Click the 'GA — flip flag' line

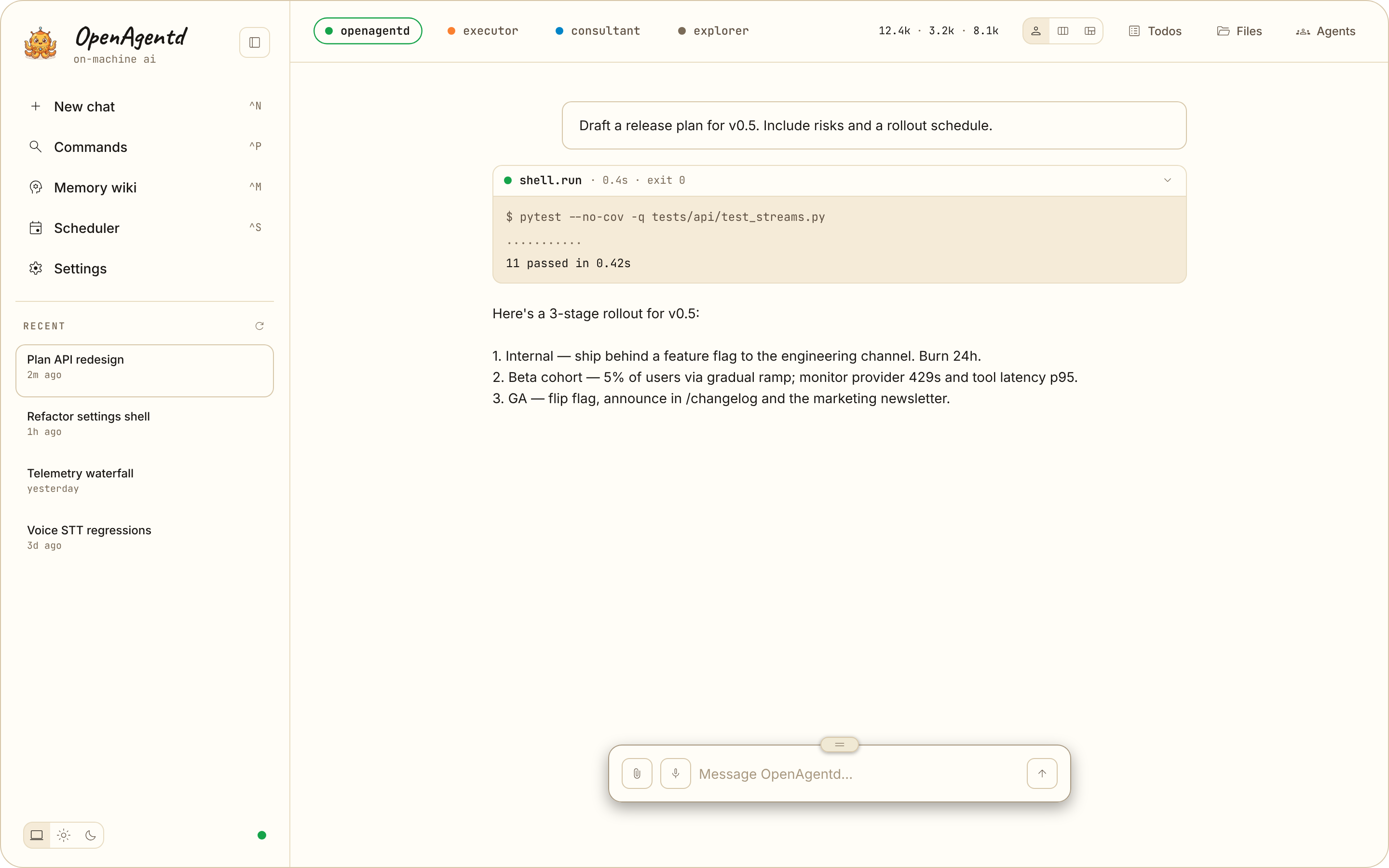[722, 398]
